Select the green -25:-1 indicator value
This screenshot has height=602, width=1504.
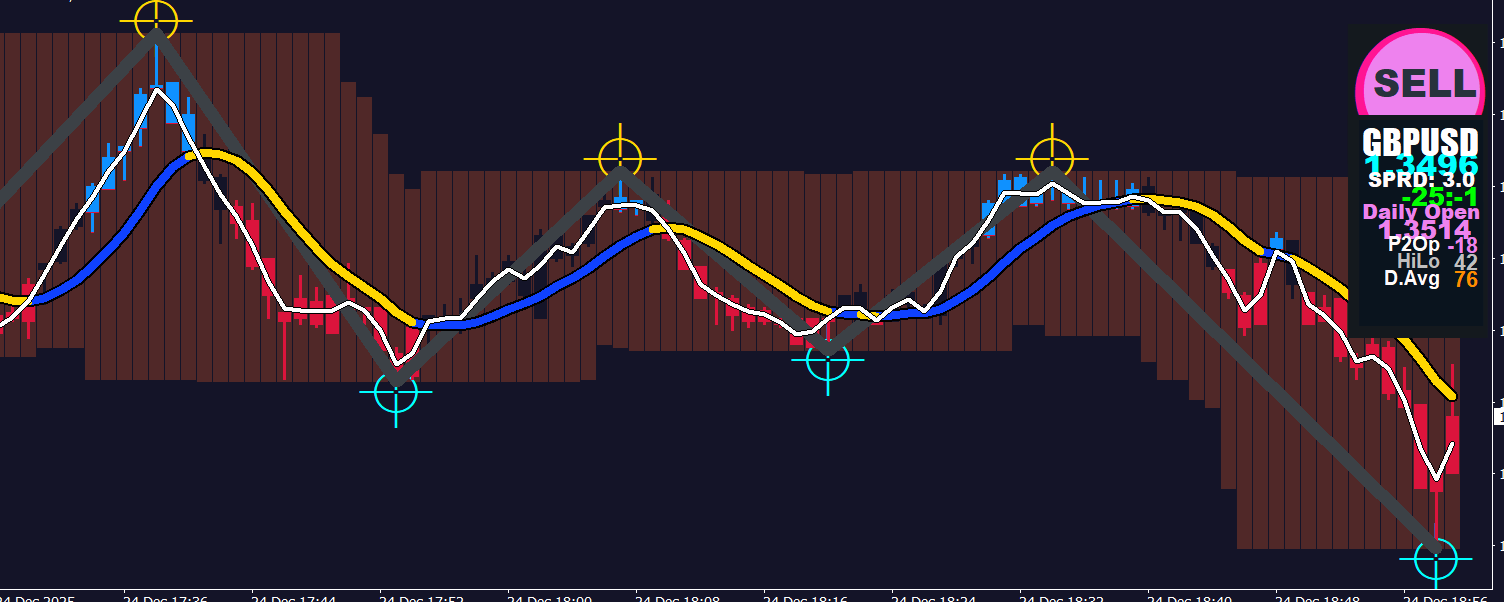1439,197
